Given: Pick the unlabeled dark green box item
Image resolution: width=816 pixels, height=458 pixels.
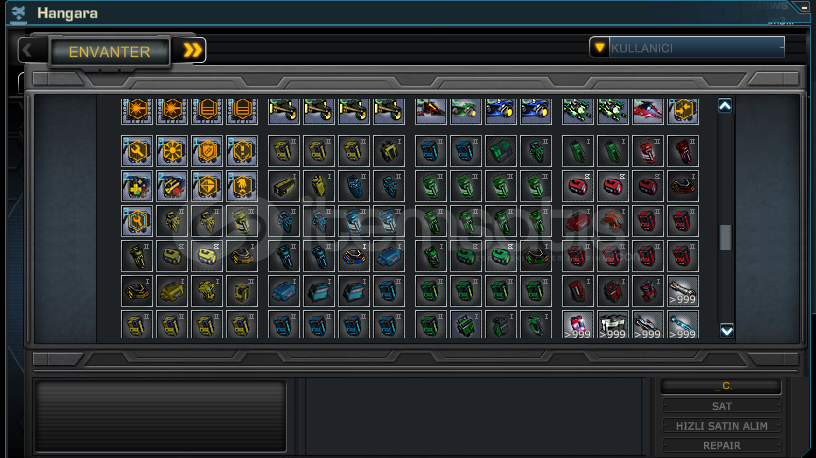Looking at the screenshot, I should pos(501,151).
